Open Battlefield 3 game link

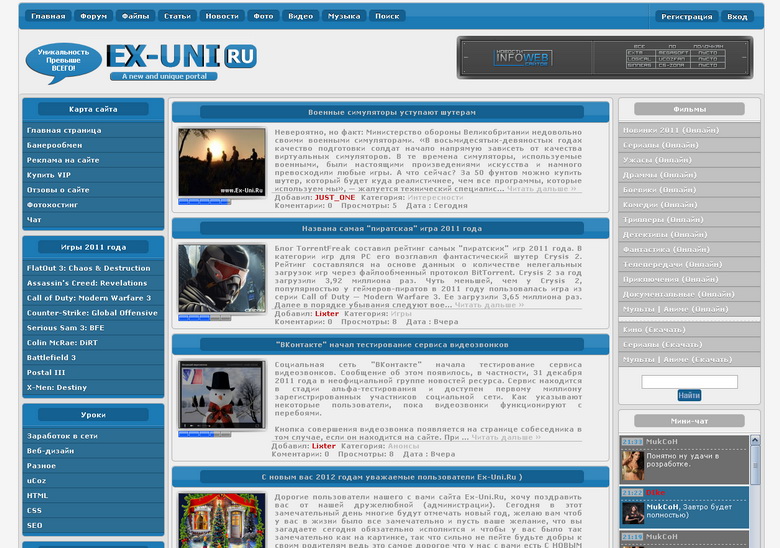[93, 358]
